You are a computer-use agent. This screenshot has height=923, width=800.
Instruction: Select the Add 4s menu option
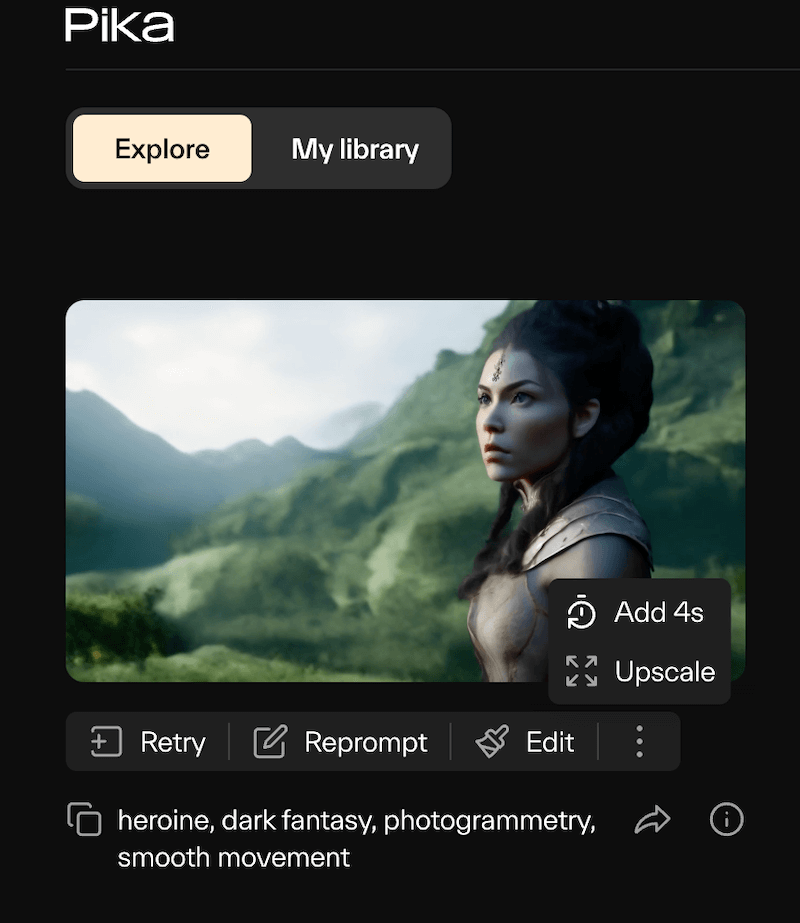tap(657, 612)
